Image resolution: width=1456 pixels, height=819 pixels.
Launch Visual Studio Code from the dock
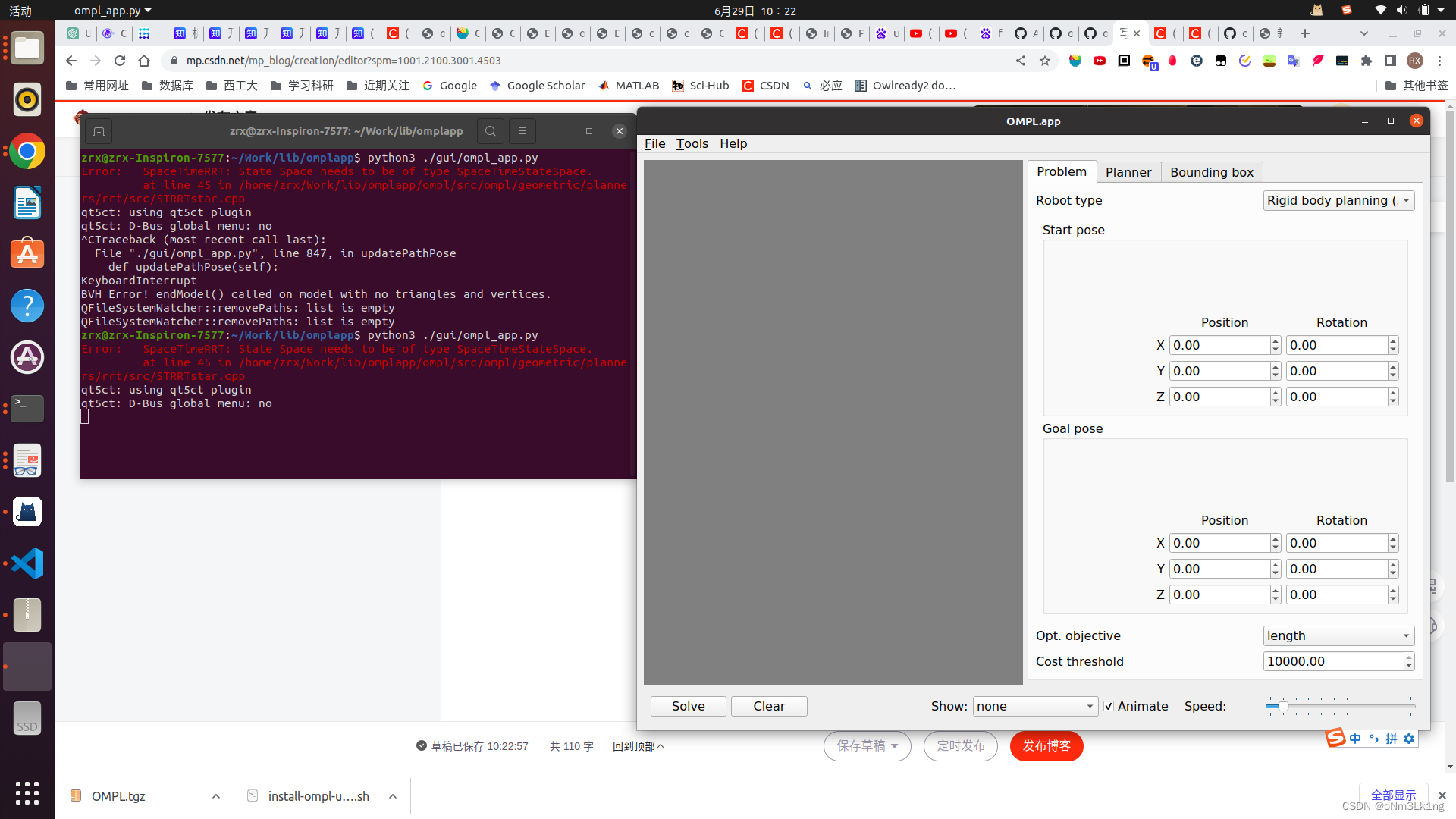tap(27, 563)
